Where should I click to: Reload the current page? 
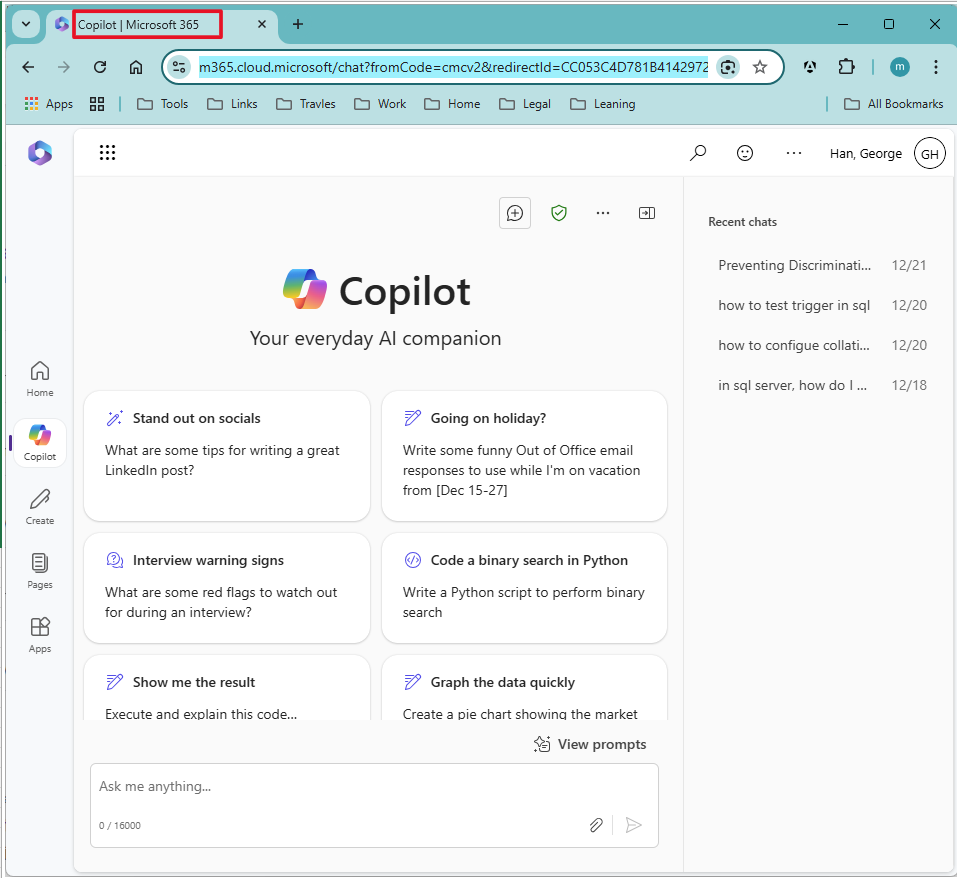click(100, 67)
